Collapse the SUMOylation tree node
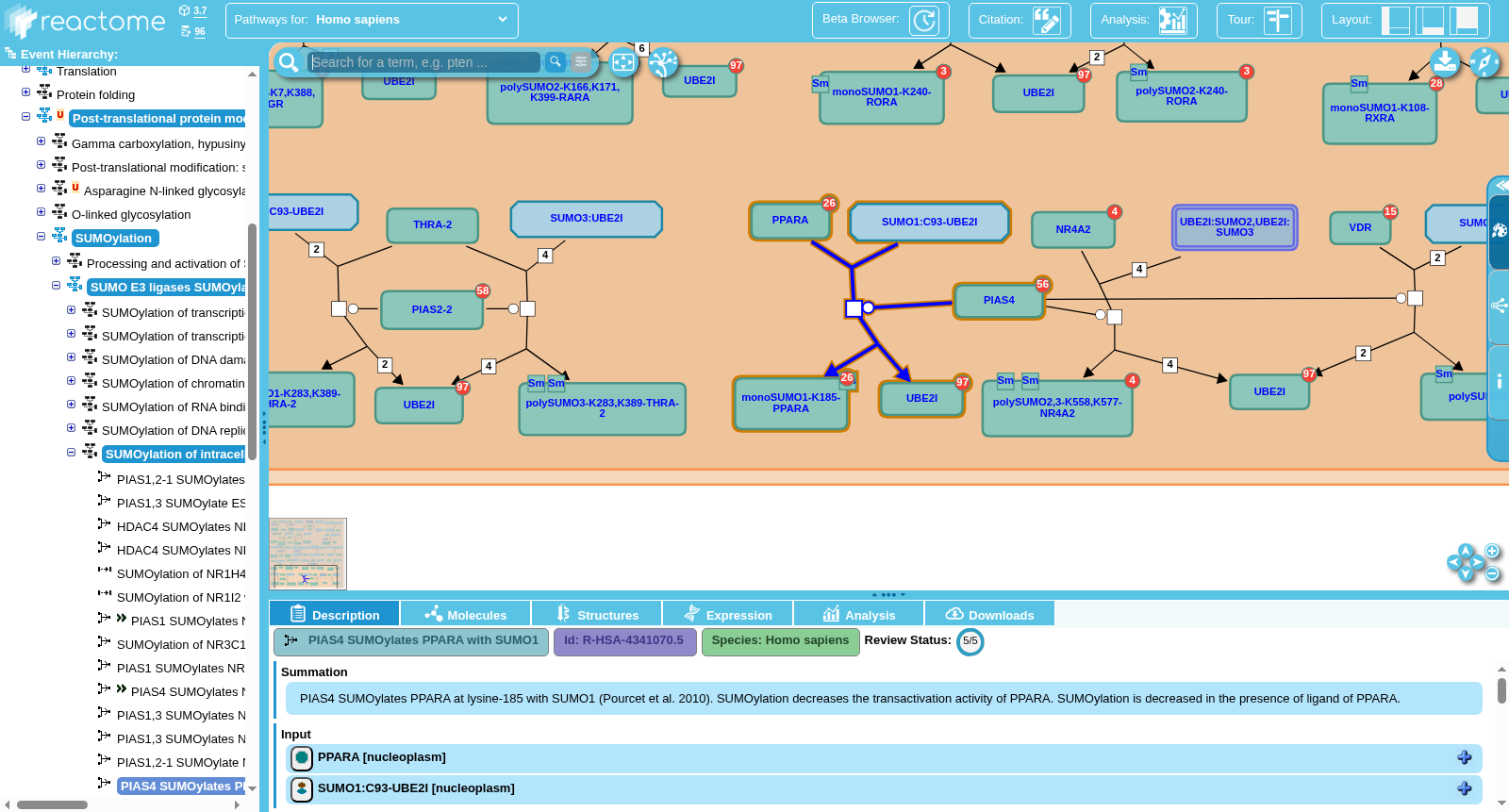Image resolution: width=1509 pixels, height=812 pixels. pos(41,237)
